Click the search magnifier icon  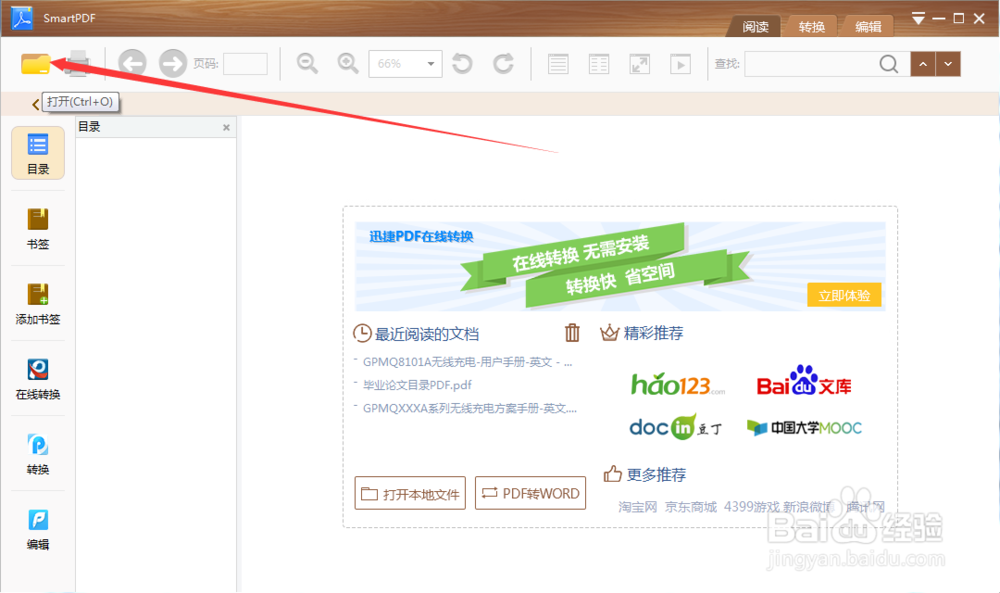(888, 64)
